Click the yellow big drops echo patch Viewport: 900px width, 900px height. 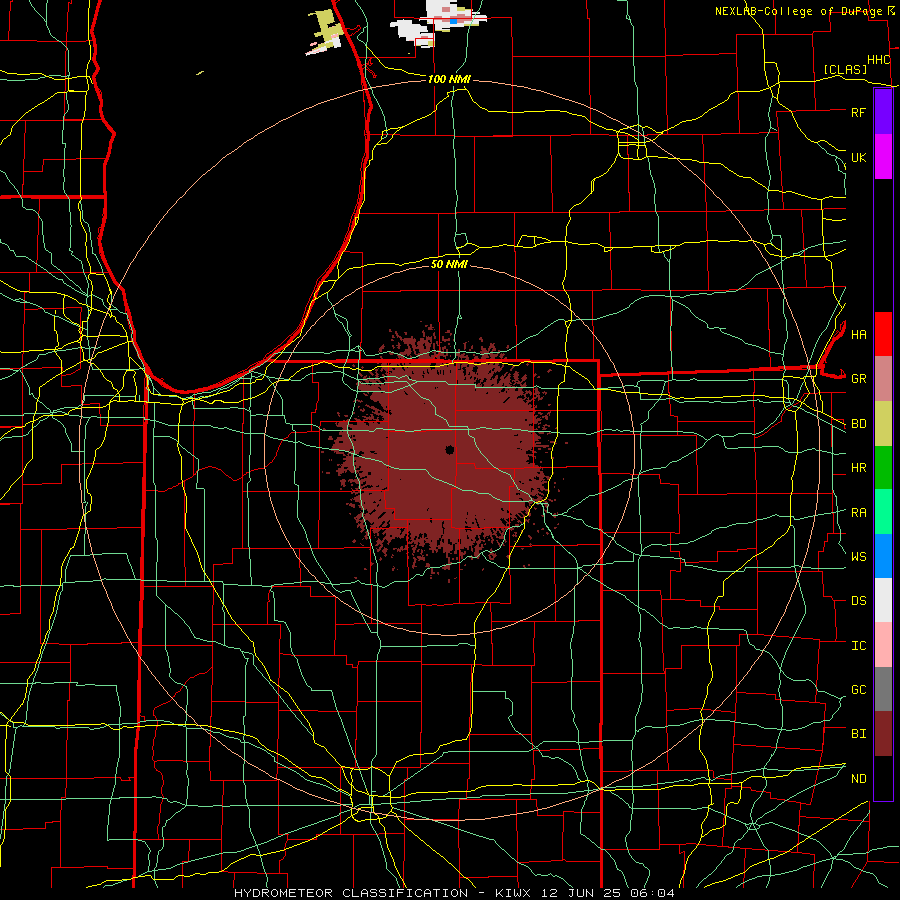327,28
